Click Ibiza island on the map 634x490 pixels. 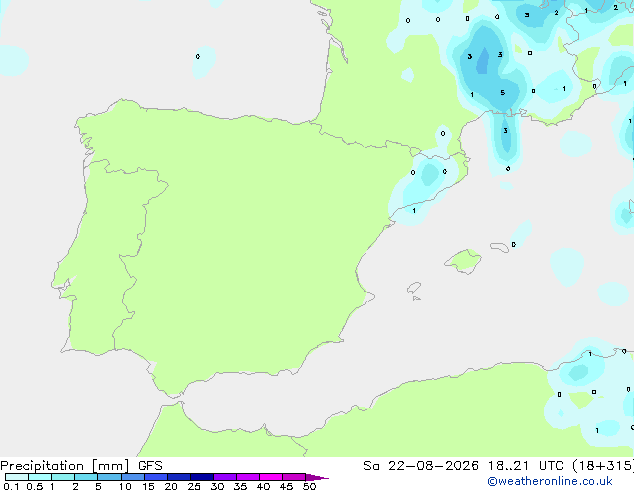tap(414, 288)
